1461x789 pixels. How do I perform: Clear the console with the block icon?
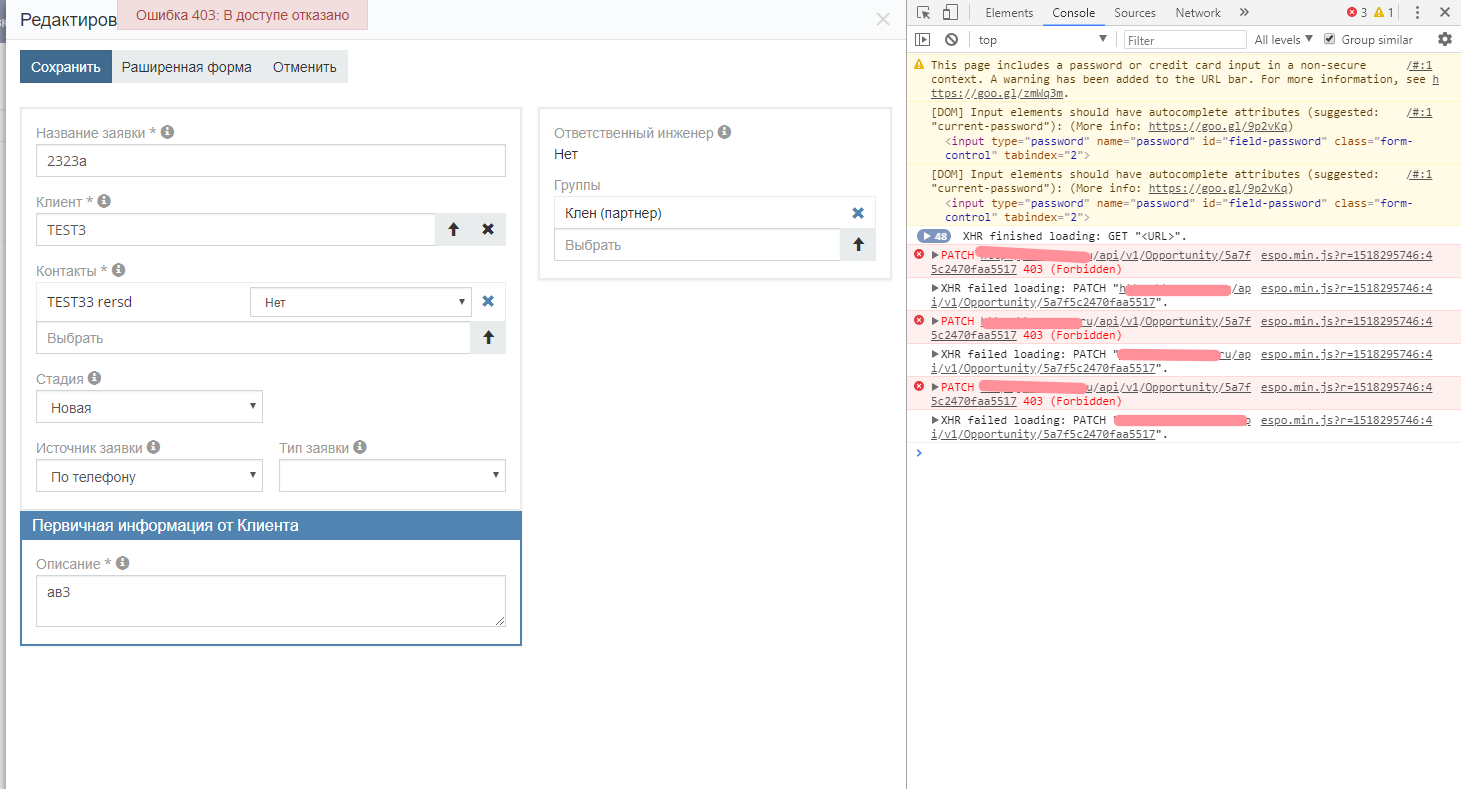tap(951, 40)
